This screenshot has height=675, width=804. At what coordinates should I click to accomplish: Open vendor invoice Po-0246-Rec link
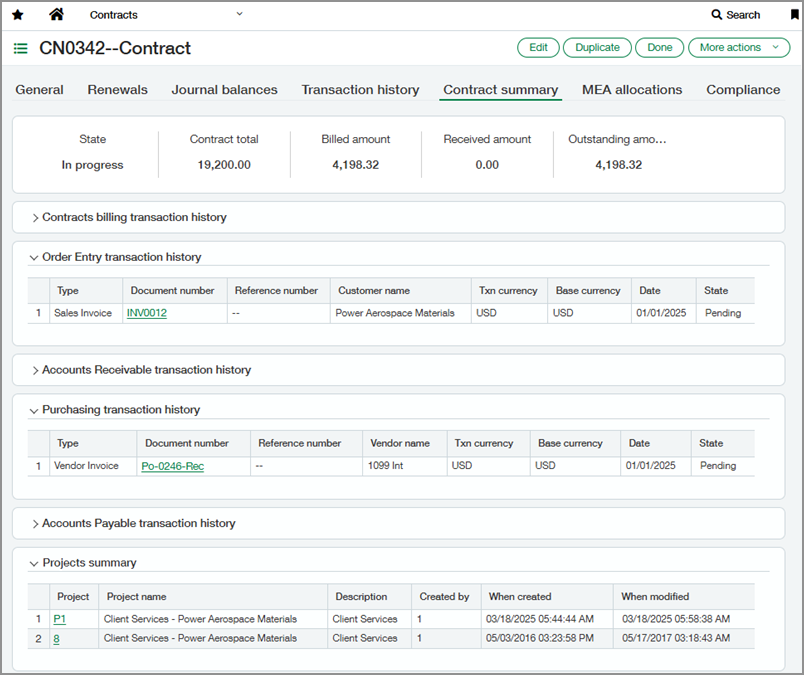(x=172, y=465)
